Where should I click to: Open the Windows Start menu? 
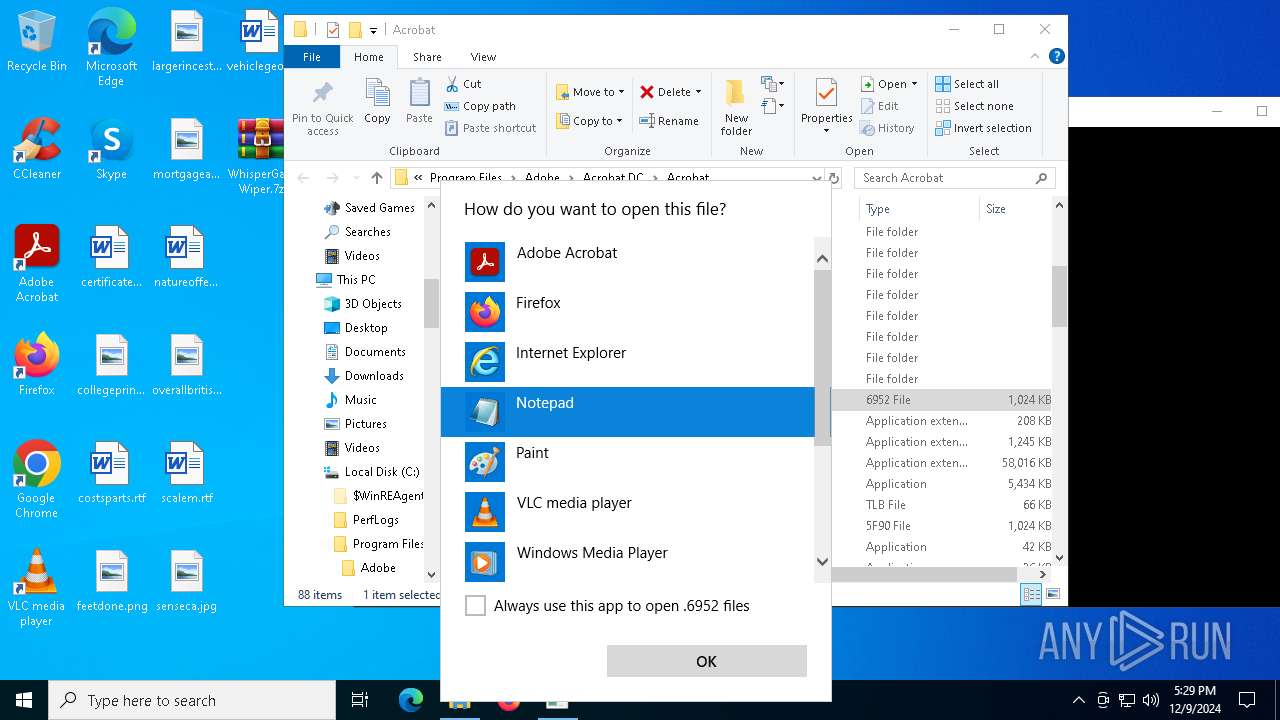pos(24,700)
